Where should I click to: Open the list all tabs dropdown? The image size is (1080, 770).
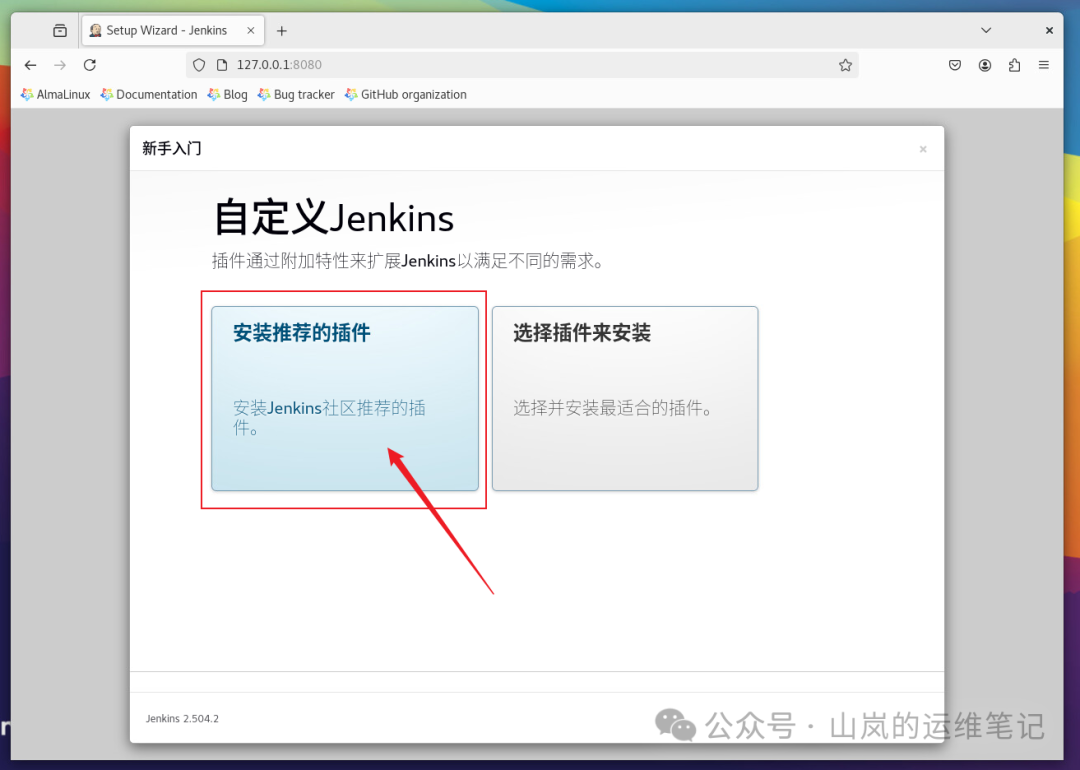pos(986,30)
